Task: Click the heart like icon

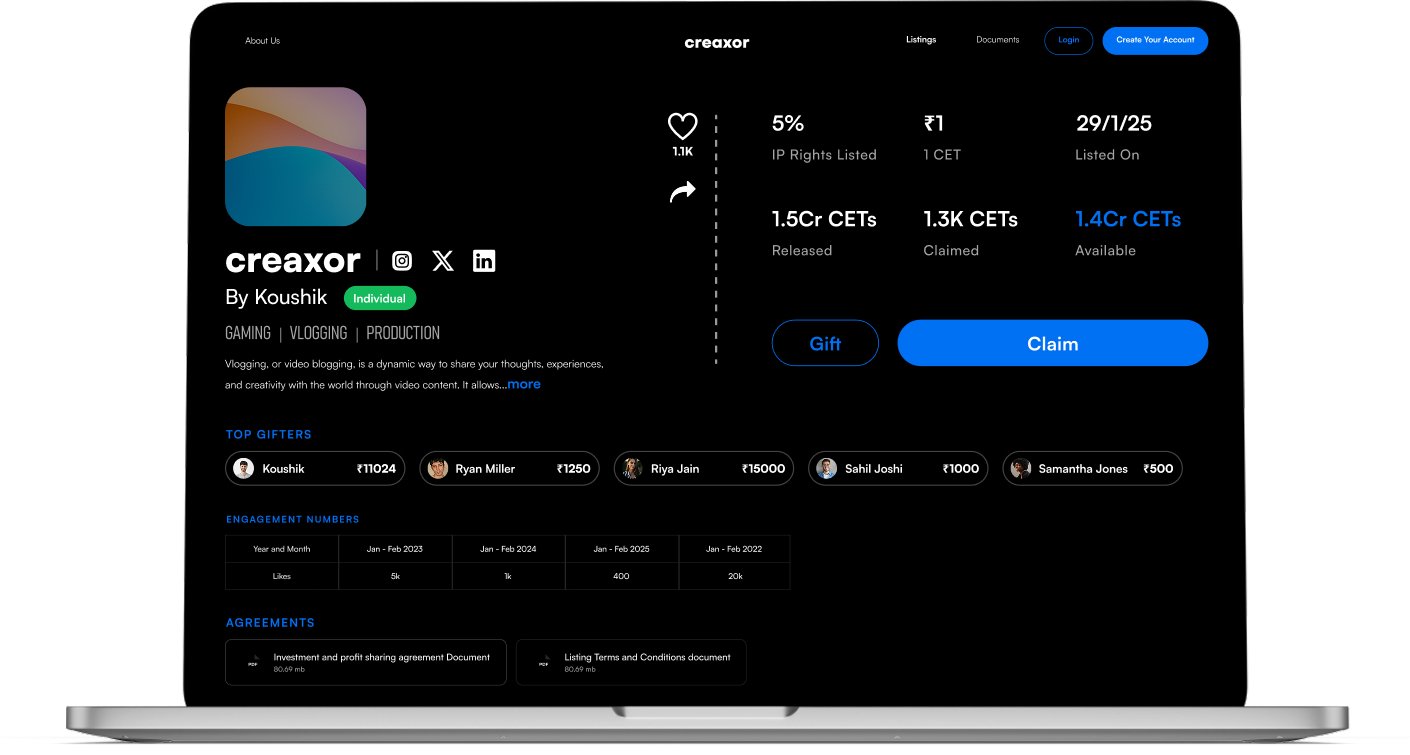Action: [682, 126]
